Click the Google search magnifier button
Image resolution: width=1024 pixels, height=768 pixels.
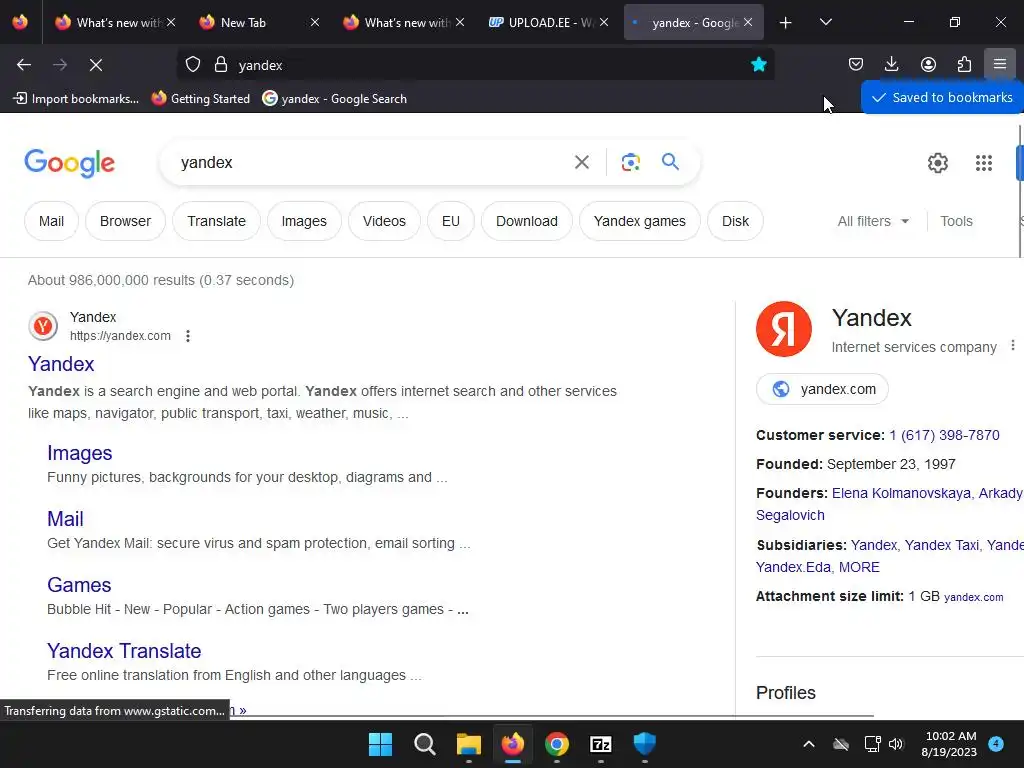[670, 161]
